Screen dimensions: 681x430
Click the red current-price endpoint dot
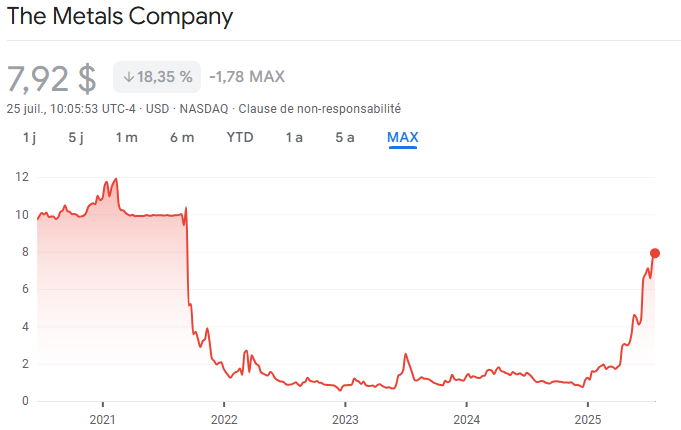click(655, 253)
